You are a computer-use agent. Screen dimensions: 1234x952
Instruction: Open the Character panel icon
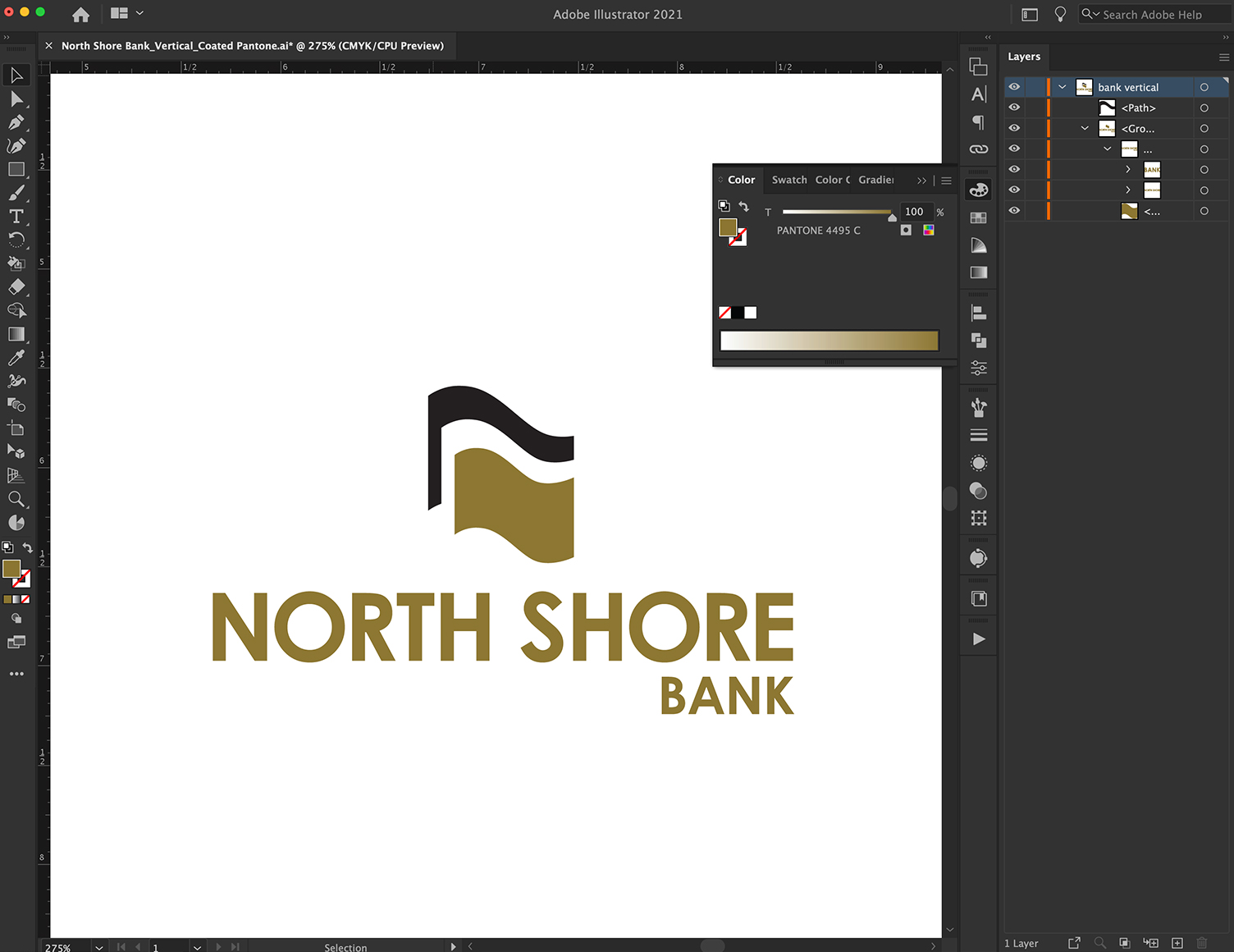pos(979,94)
